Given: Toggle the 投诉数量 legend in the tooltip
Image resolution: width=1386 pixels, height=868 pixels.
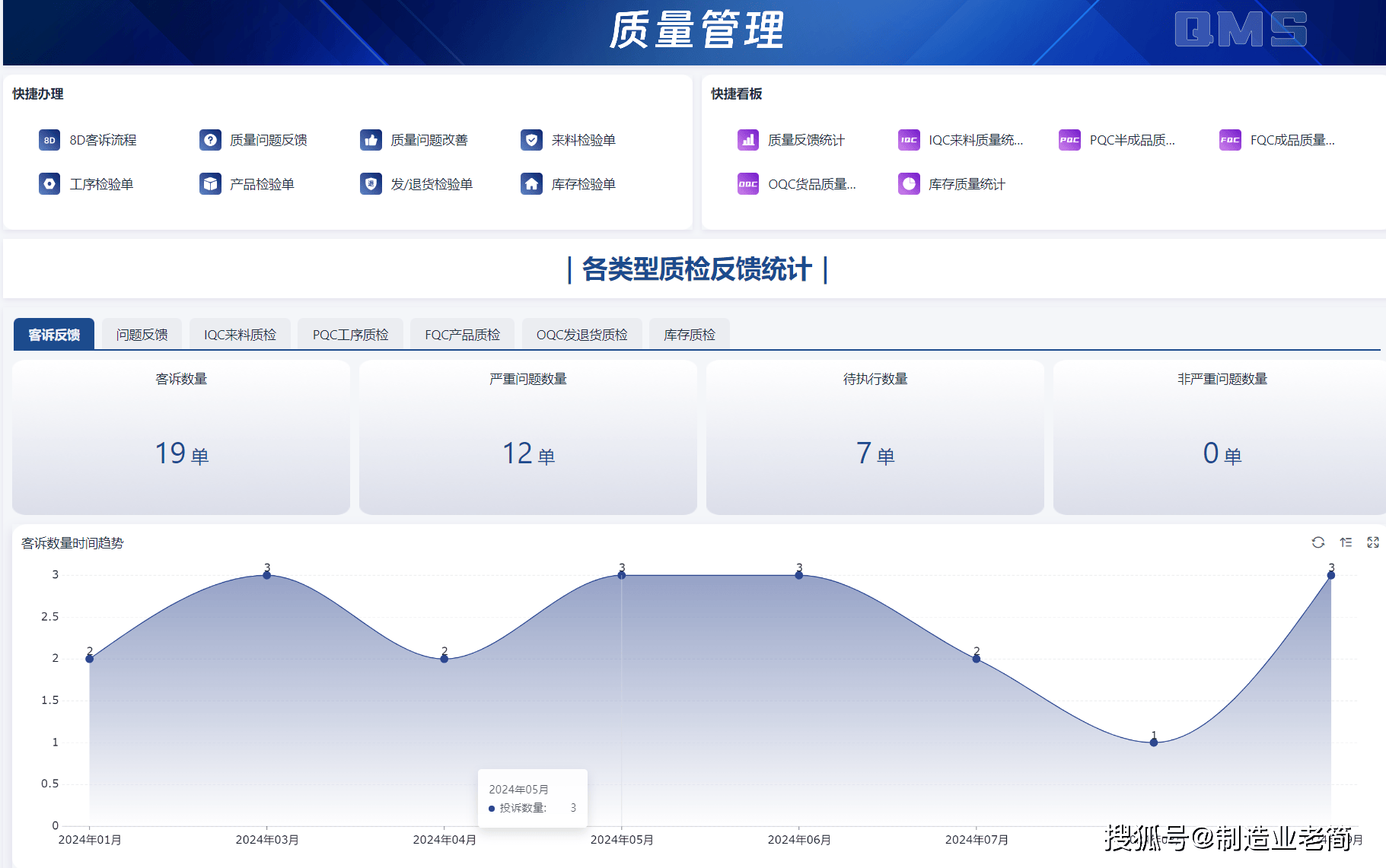Looking at the screenshot, I should click(491, 808).
